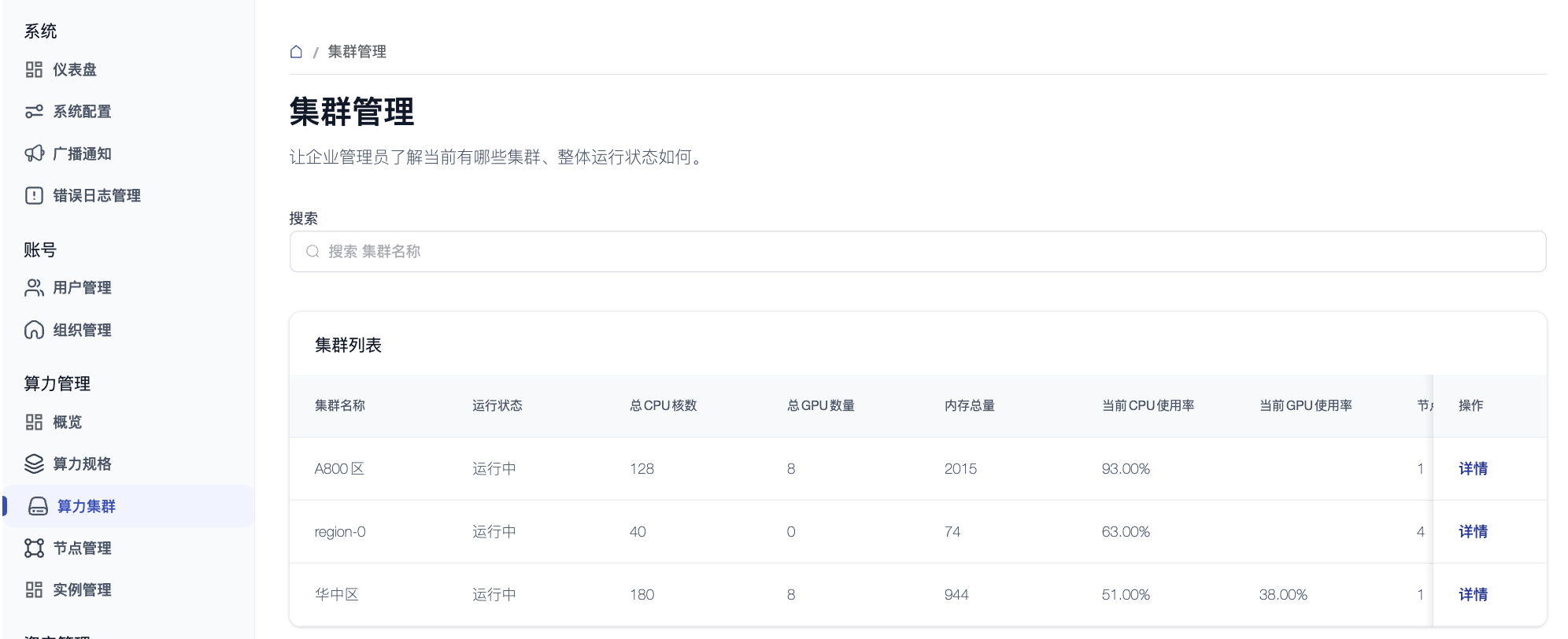Click the search magnifier icon
Viewport: 1568px width, 639px height.
(312, 252)
